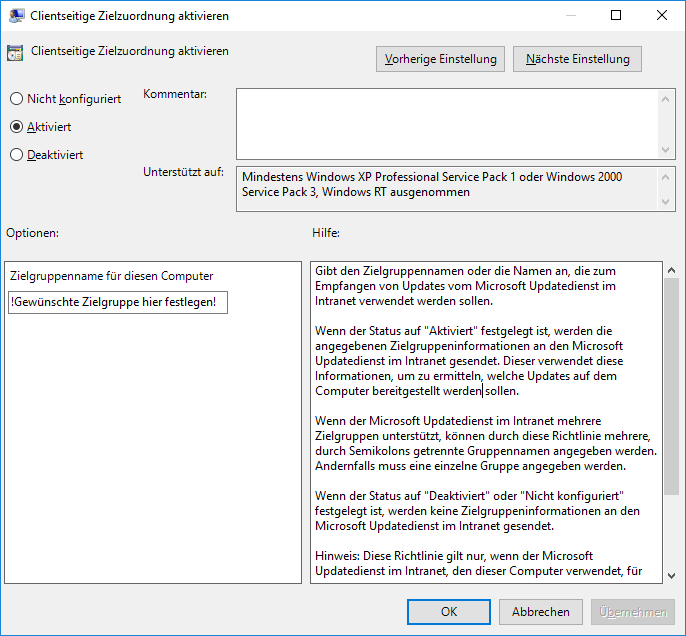The image size is (686, 636).
Task: Go to 'Vorherige Einstellung'
Action: [441, 59]
